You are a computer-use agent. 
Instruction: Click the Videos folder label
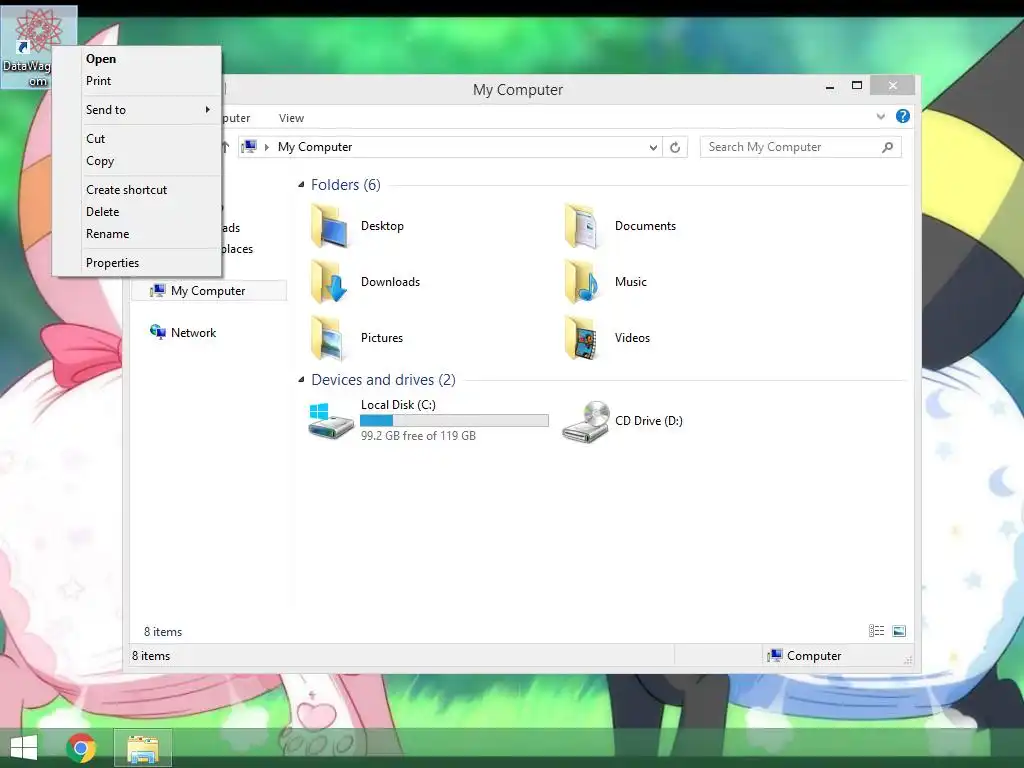(632, 338)
